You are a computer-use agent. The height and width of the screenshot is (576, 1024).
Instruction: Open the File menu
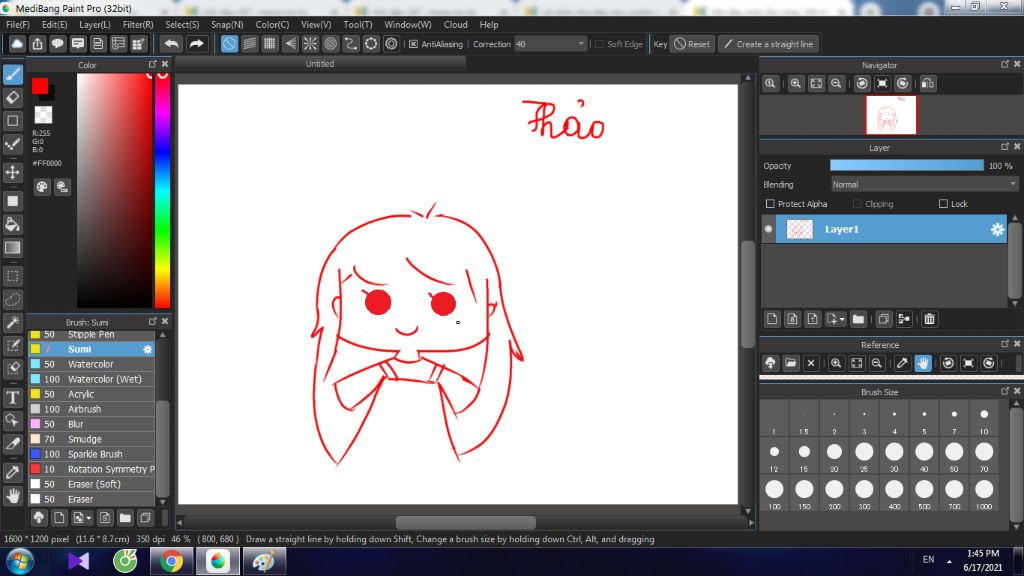pyautogui.click(x=18, y=24)
